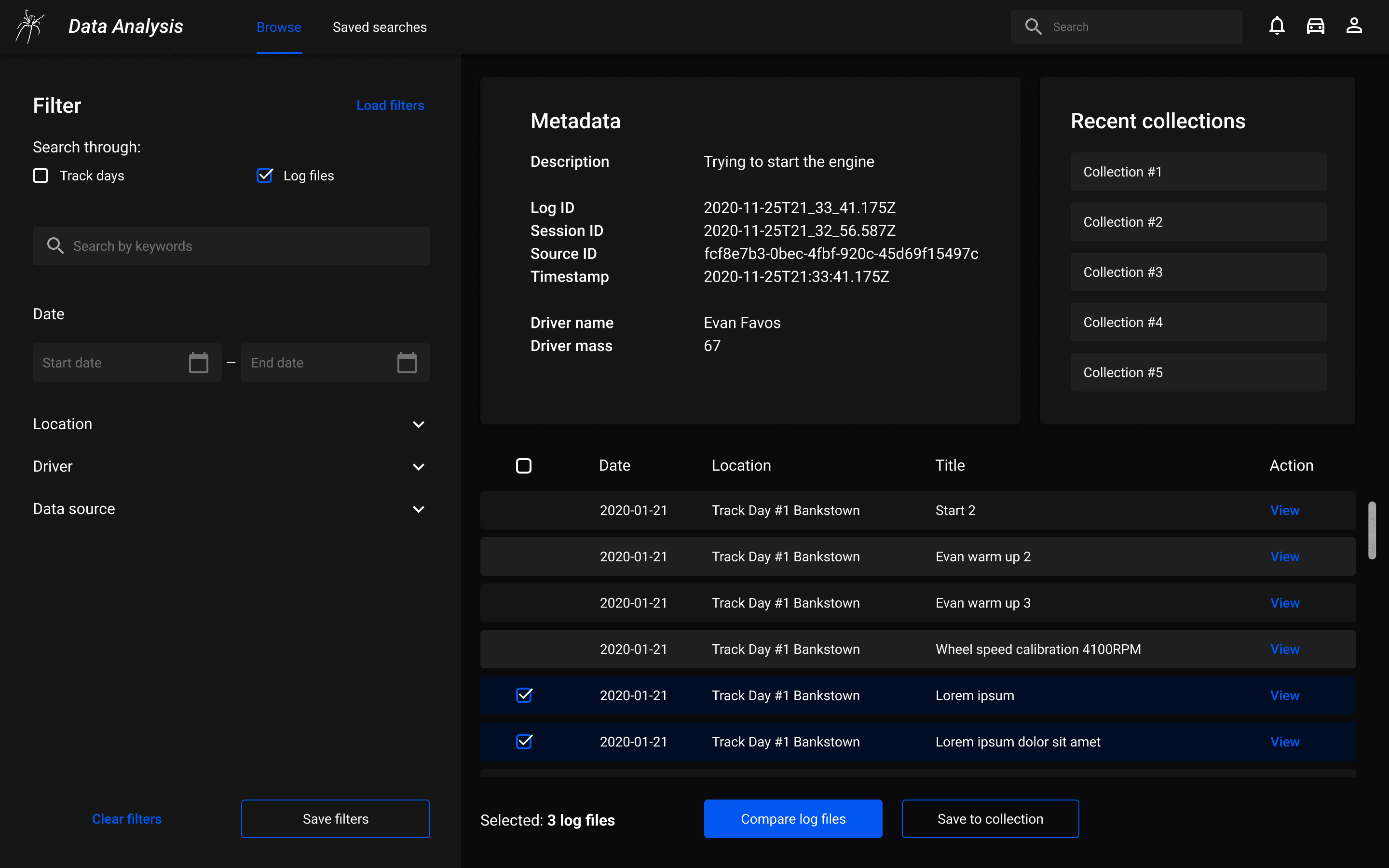The height and width of the screenshot is (868, 1389).
Task: Open Collection #1
Action: 1198,172
